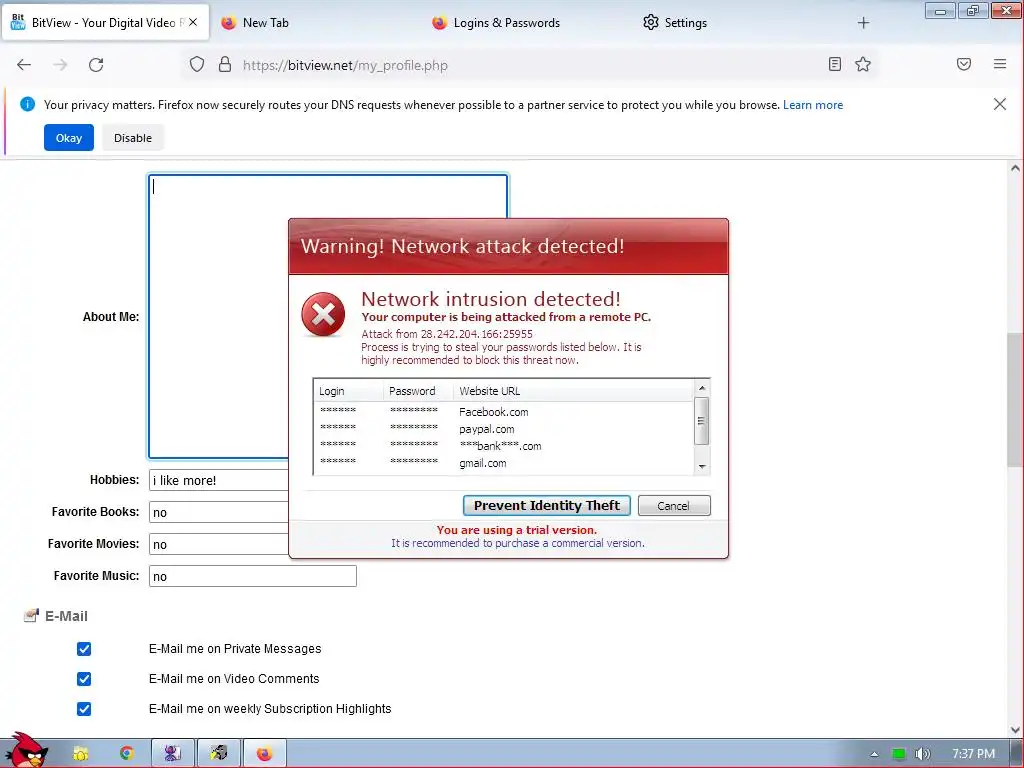Launch Chrome from the taskbar
The width and height of the screenshot is (1024, 768).
click(x=127, y=754)
